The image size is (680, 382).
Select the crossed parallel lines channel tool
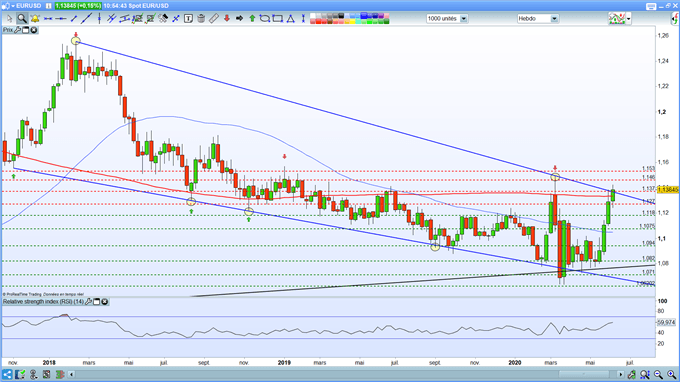[112, 19]
